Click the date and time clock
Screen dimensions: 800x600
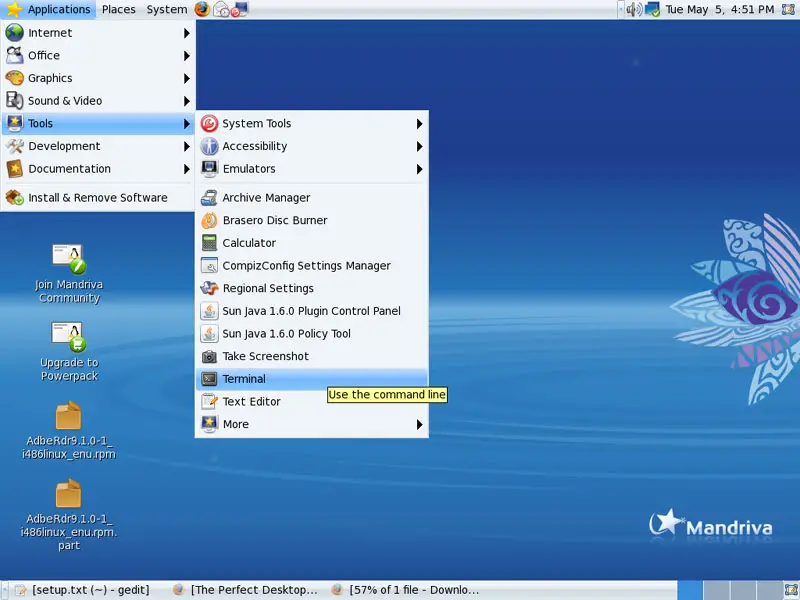720,9
